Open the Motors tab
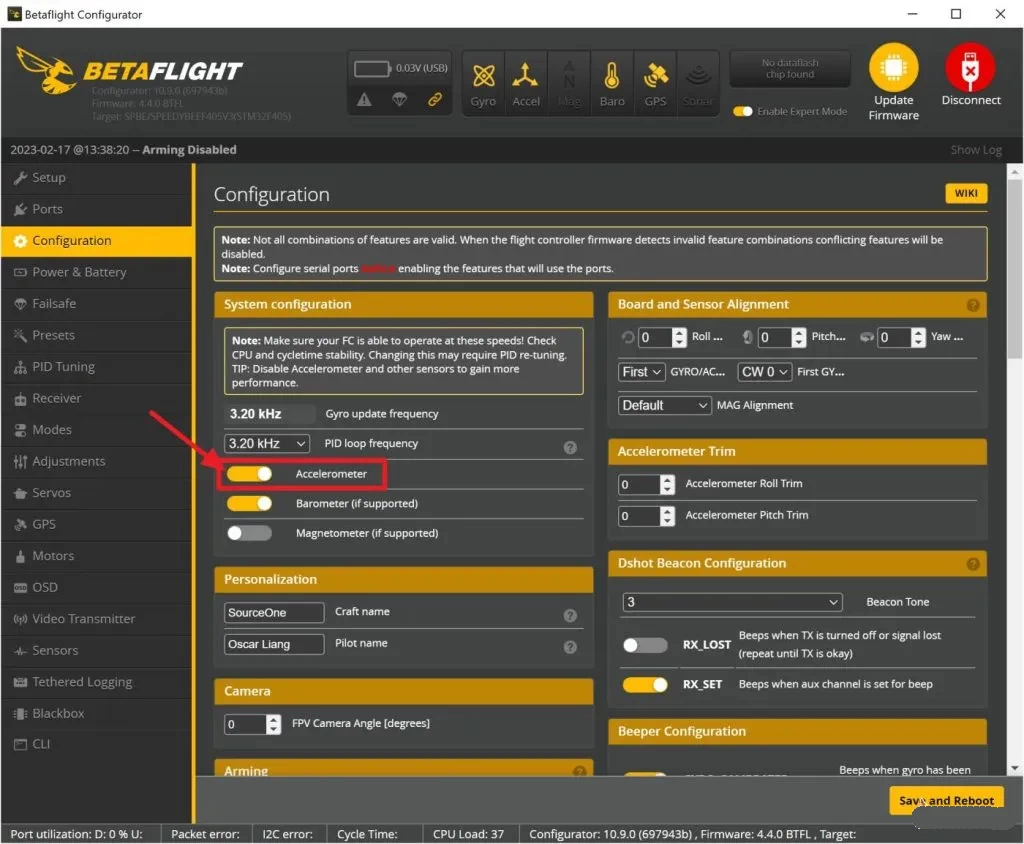This screenshot has height=844, width=1024. click(97, 556)
